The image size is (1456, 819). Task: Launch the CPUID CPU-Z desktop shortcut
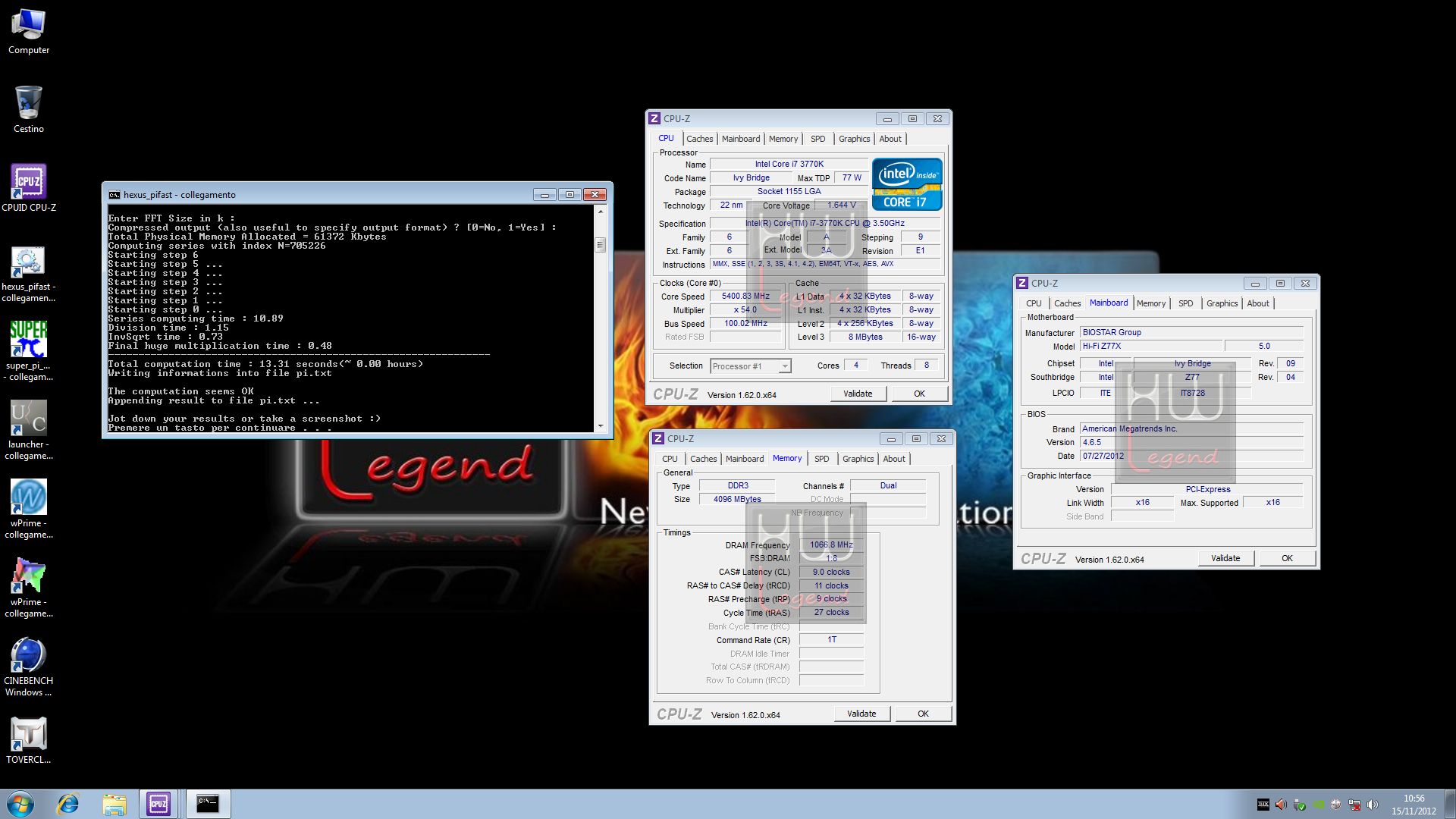click(29, 188)
